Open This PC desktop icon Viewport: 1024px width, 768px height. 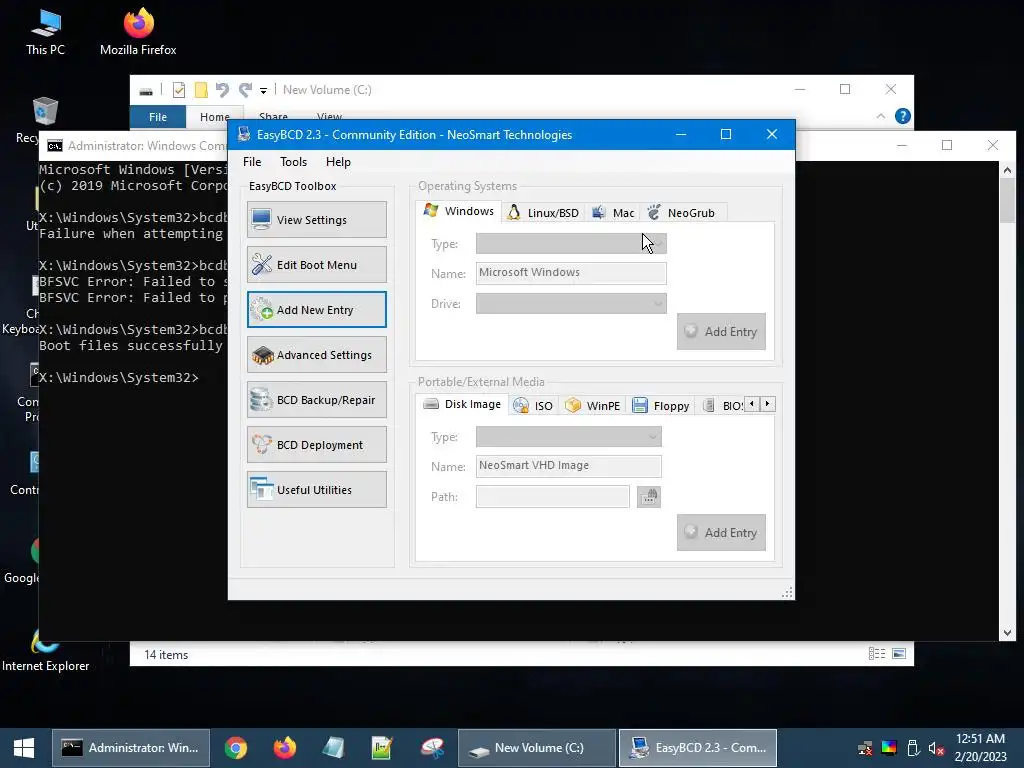(x=45, y=31)
